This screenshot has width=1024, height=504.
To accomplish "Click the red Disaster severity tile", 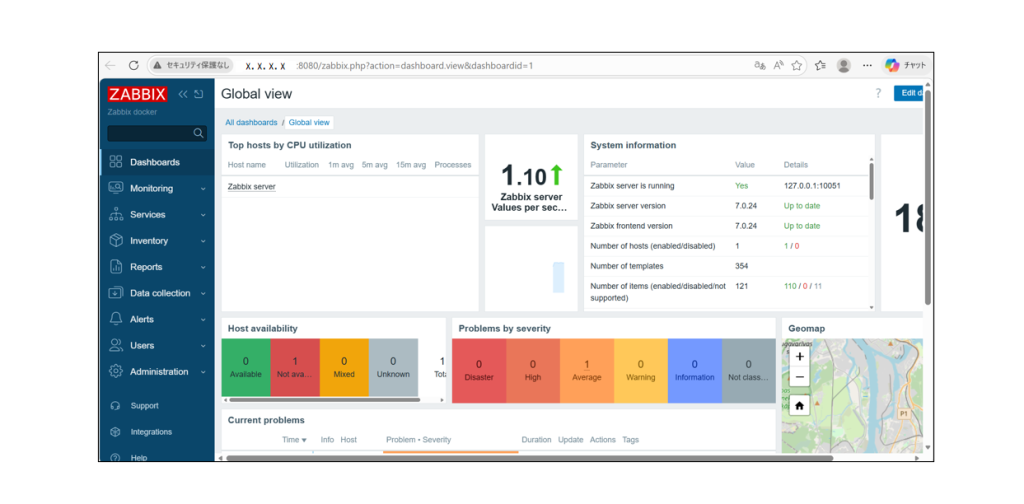I will (479, 370).
